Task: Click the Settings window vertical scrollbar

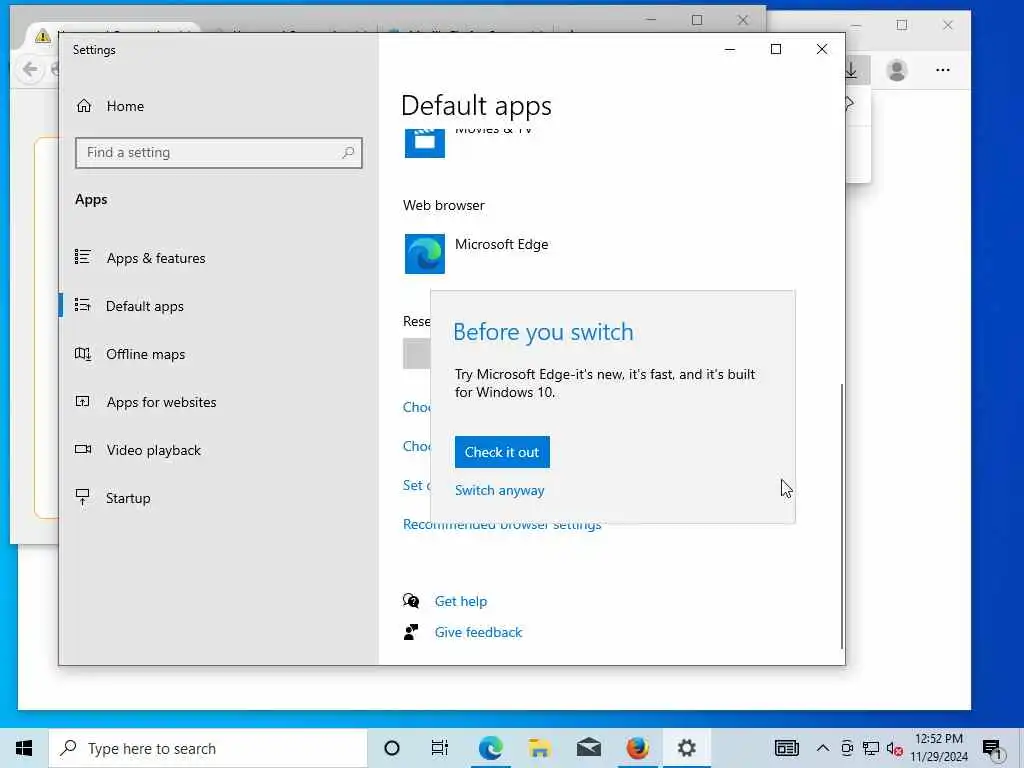Action: 842,516
